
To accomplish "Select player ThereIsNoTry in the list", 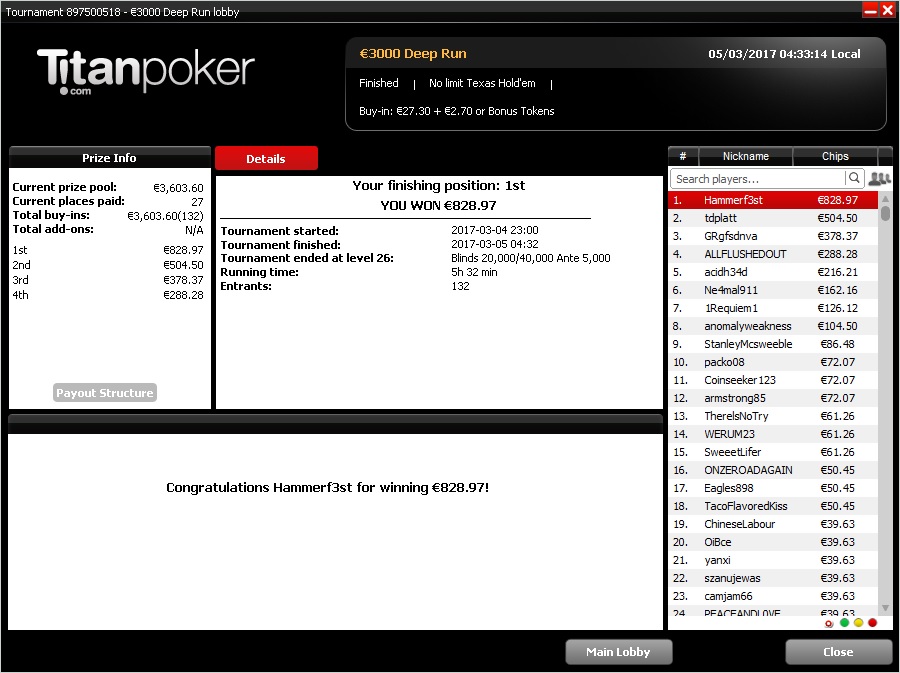I will point(773,416).
